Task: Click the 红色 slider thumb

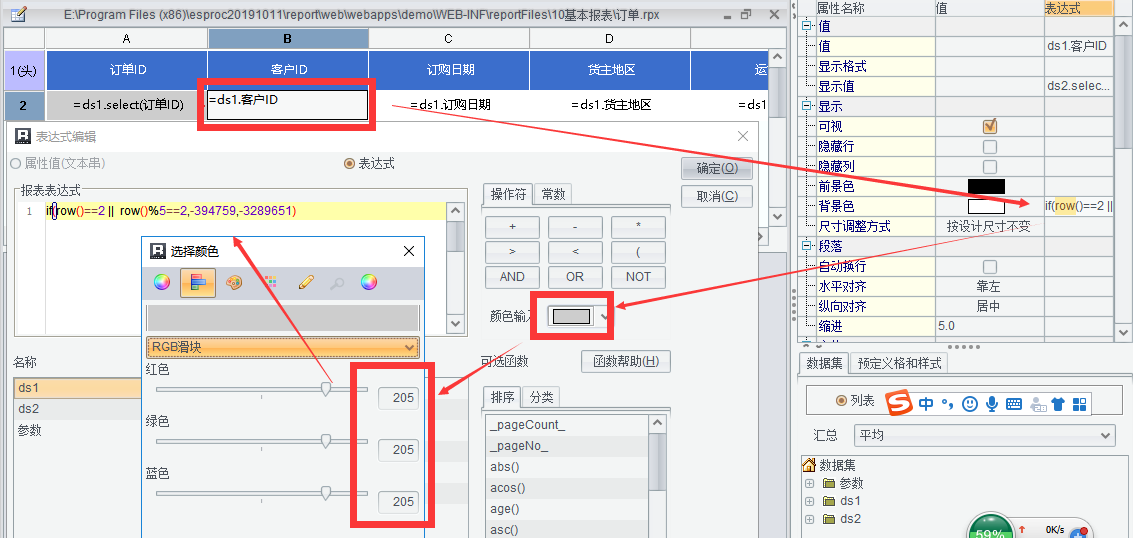Action: click(326, 389)
